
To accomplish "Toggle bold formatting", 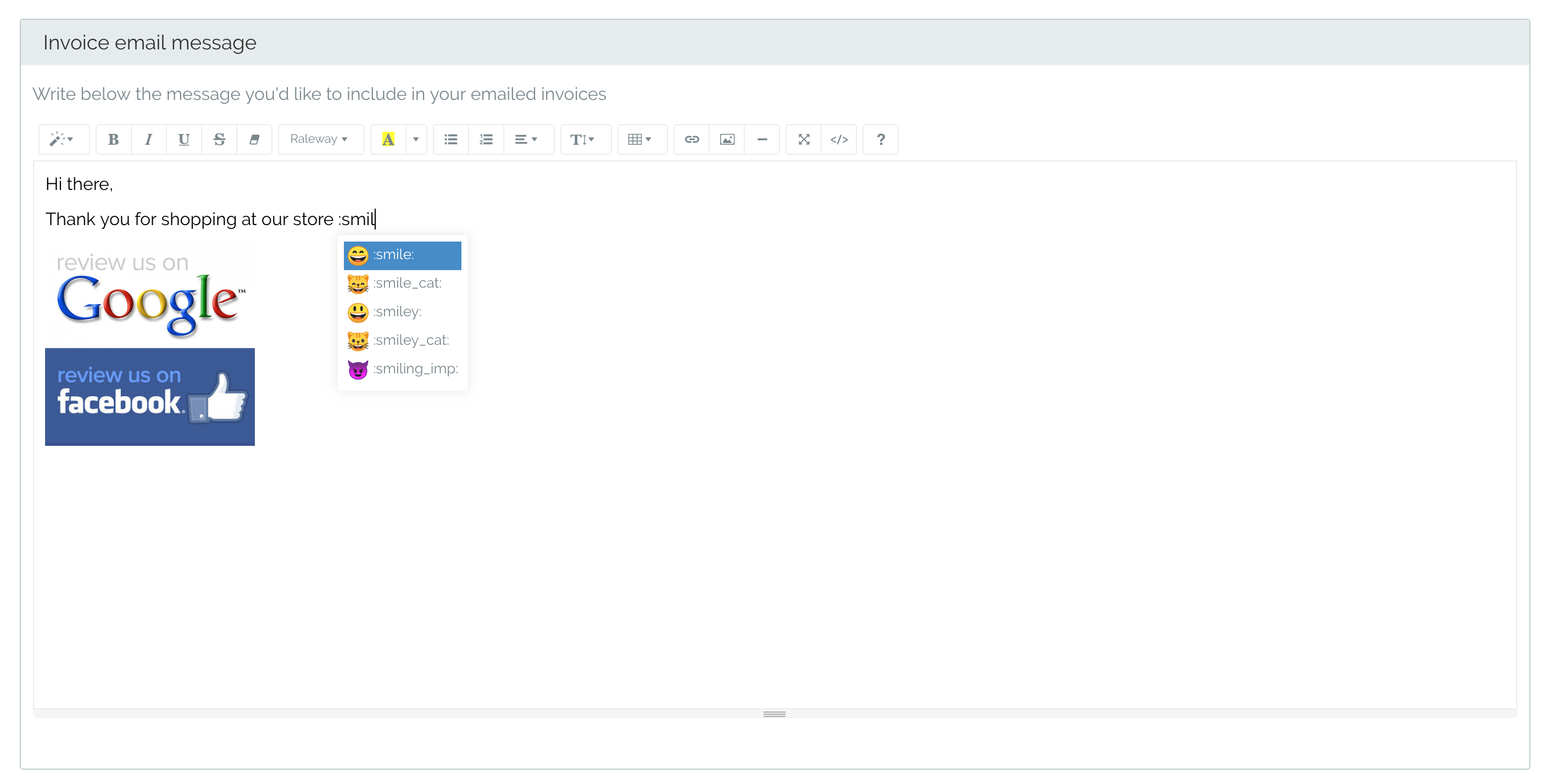I will click(x=113, y=139).
